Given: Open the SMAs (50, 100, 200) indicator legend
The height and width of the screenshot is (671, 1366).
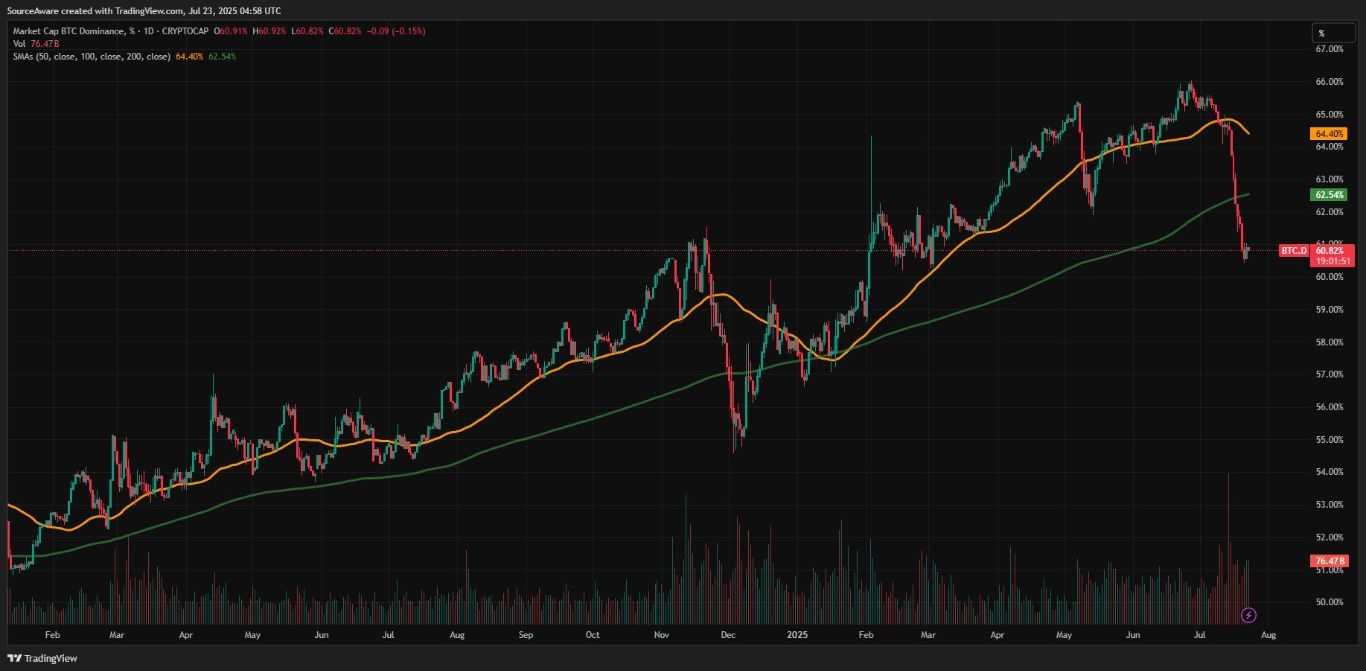Looking at the screenshot, I should [88, 56].
